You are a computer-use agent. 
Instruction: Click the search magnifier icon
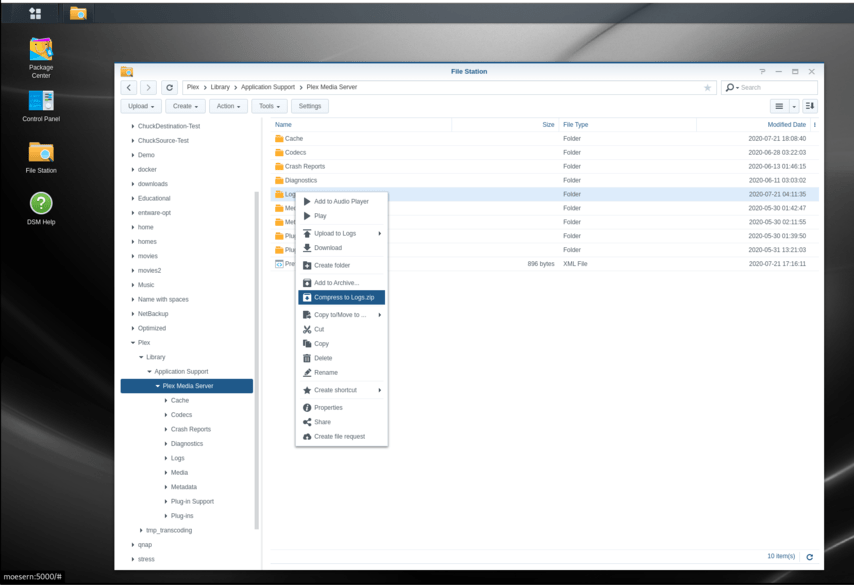tap(730, 87)
